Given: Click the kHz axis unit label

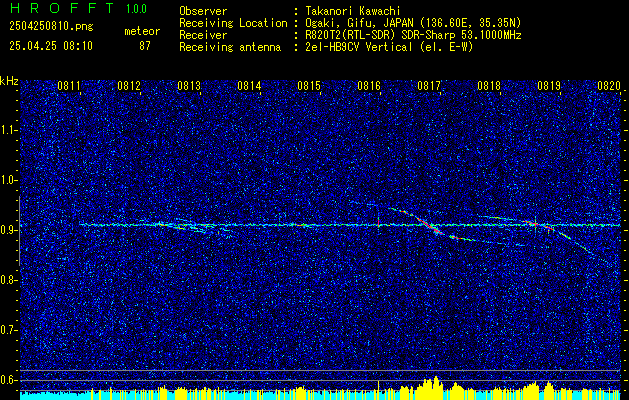Looking at the screenshot, I should [9, 81].
